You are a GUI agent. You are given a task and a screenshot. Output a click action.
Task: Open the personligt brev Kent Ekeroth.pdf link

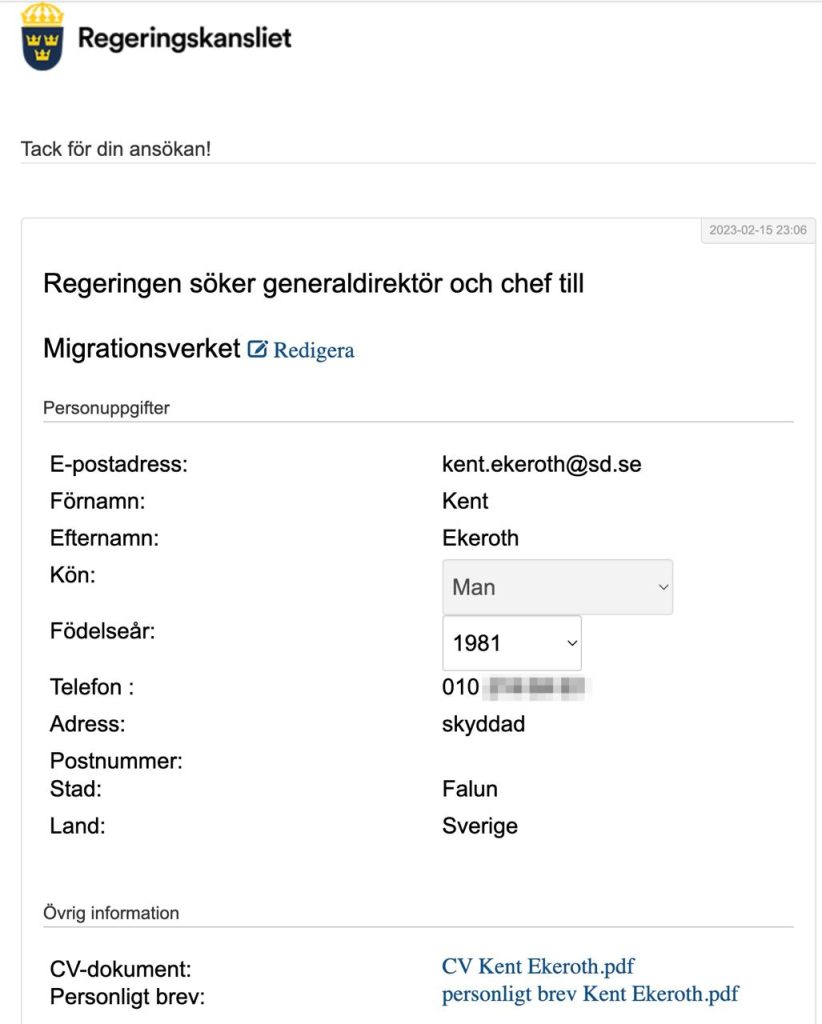click(x=590, y=994)
